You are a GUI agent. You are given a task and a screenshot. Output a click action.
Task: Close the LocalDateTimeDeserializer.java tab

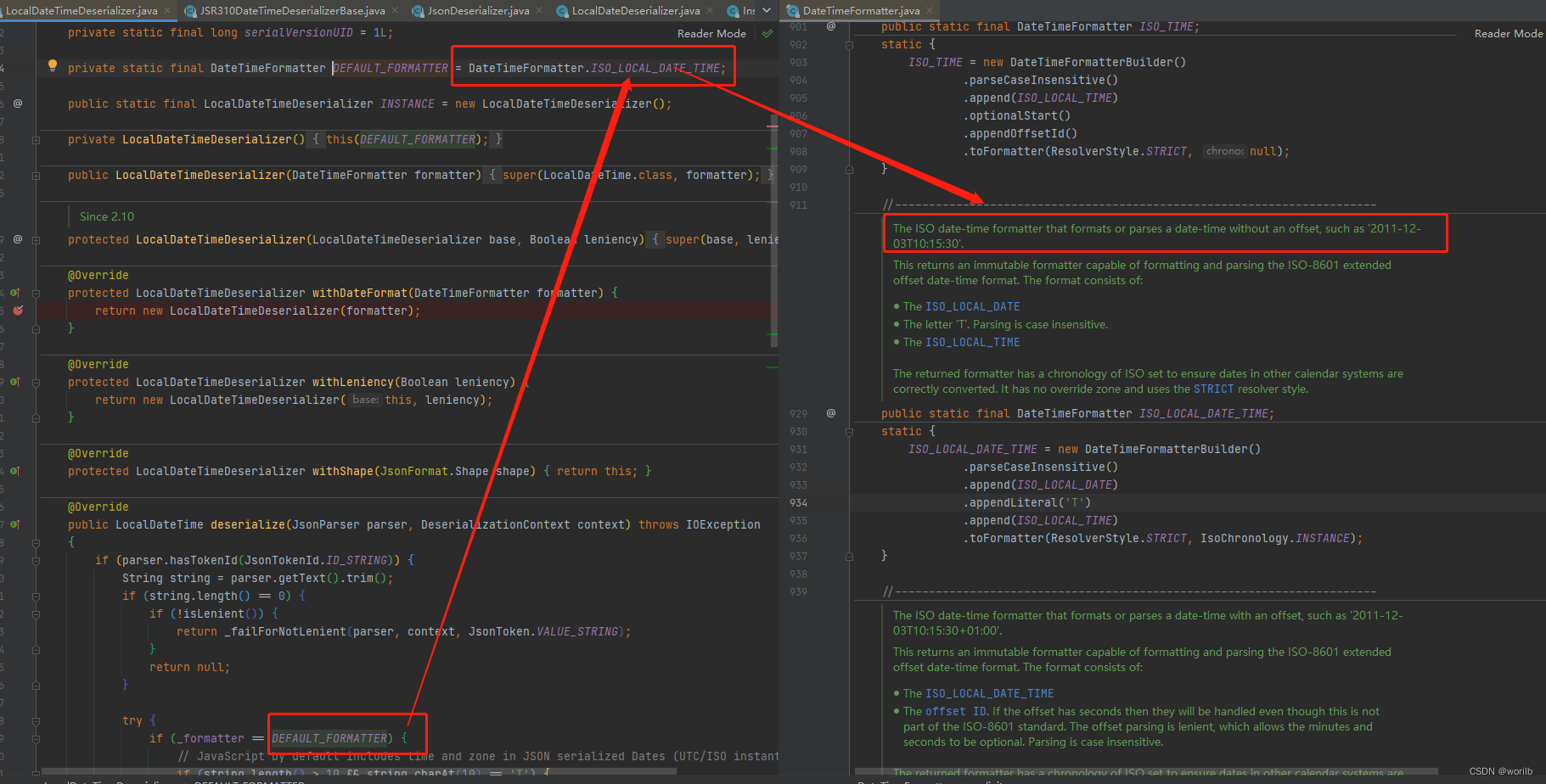tap(167, 11)
